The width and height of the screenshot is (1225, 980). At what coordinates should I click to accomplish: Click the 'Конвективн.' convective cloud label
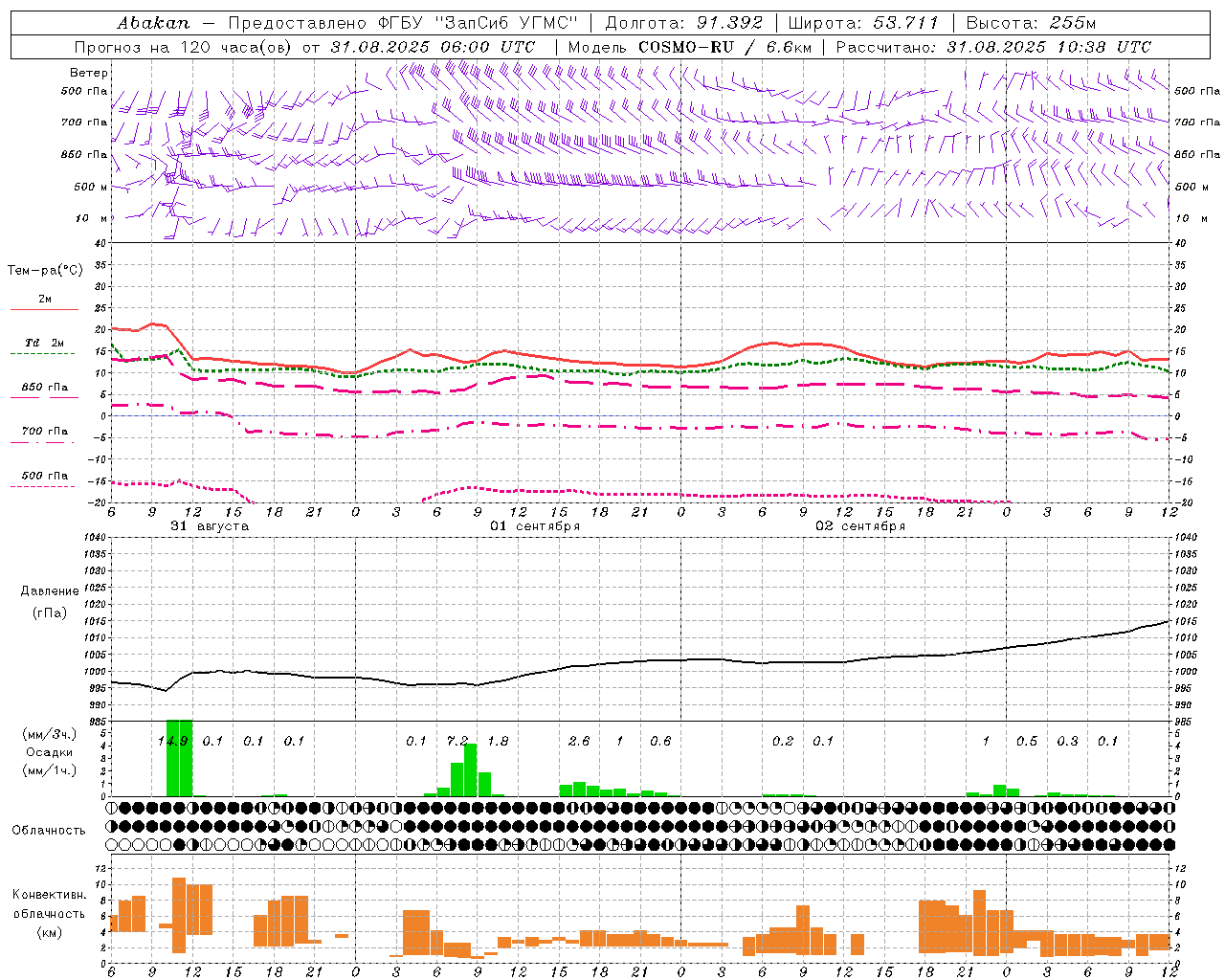pos(49,895)
